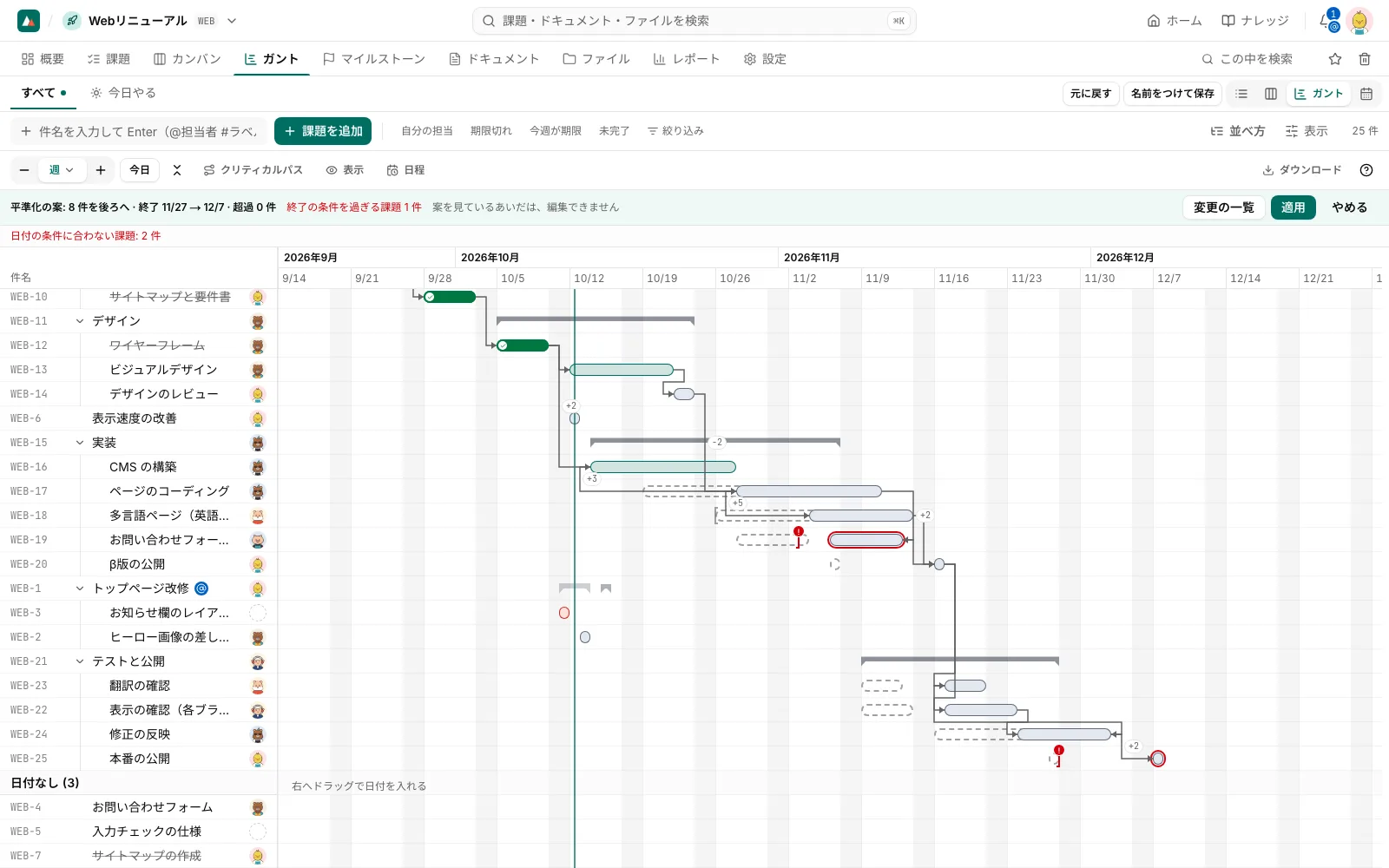Click the collapse-all rows icon
The width and height of the screenshot is (1389, 868).
pyautogui.click(x=177, y=170)
